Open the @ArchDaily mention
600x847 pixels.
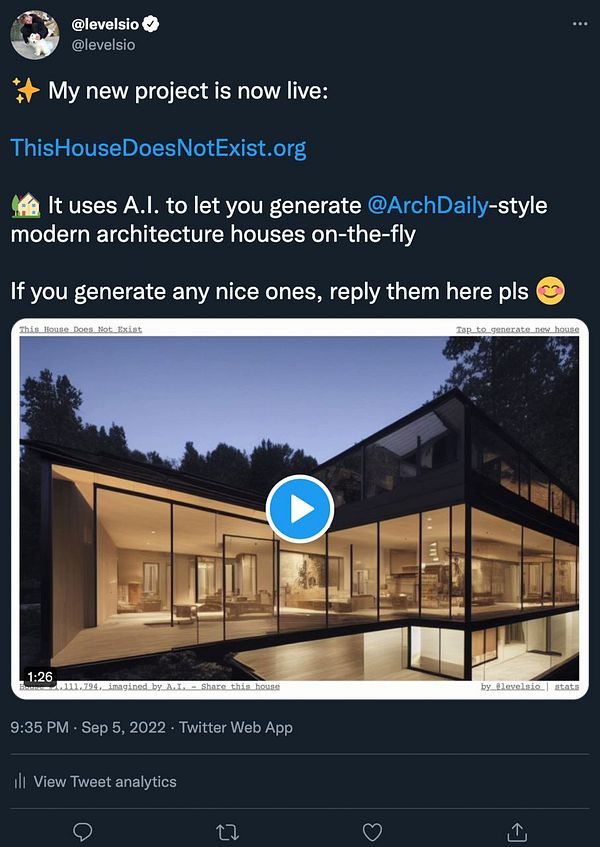pyautogui.click(x=428, y=205)
